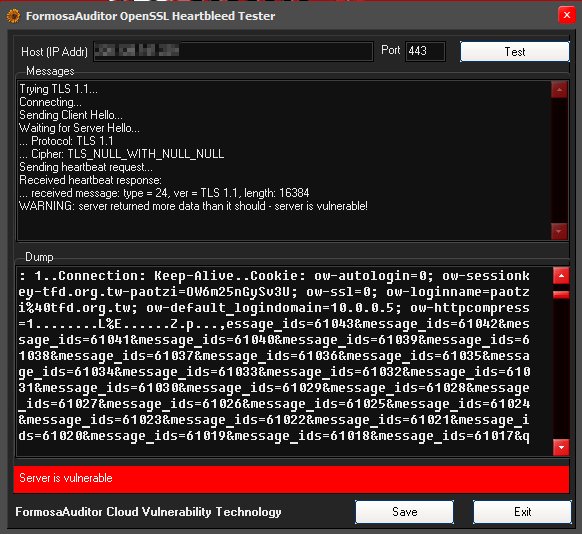Select the 'Trying TLS 1.1...' message line
582x534 pixels.
click(59, 89)
